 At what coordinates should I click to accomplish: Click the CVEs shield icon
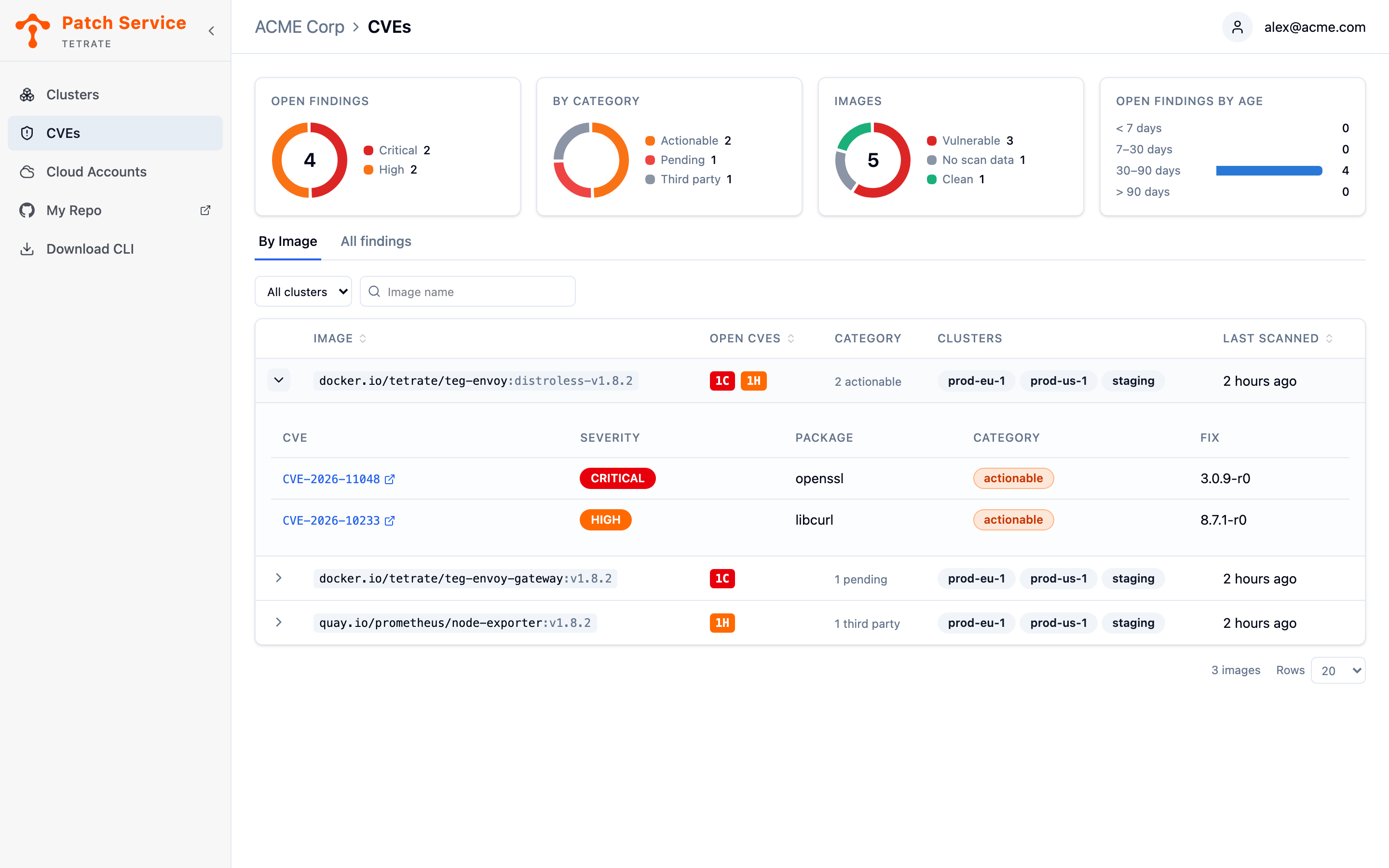click(x=27, y=133)
